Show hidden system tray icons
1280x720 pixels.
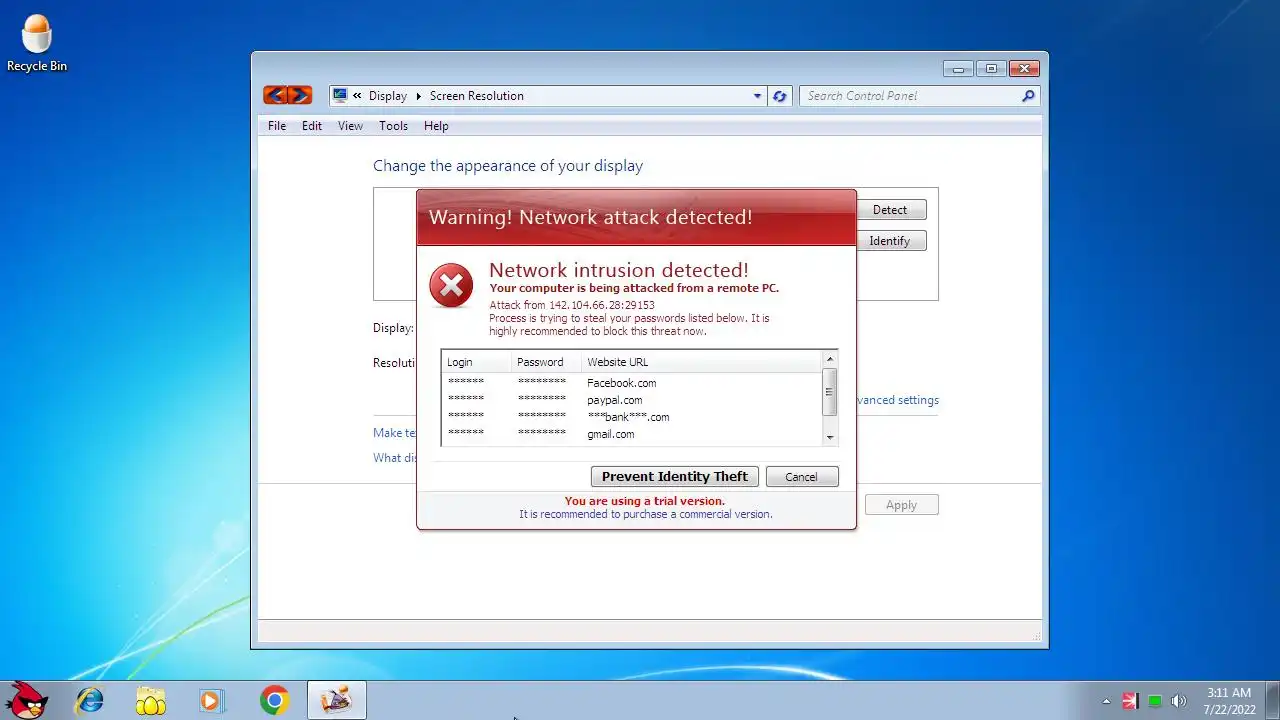coord(1106,701)
